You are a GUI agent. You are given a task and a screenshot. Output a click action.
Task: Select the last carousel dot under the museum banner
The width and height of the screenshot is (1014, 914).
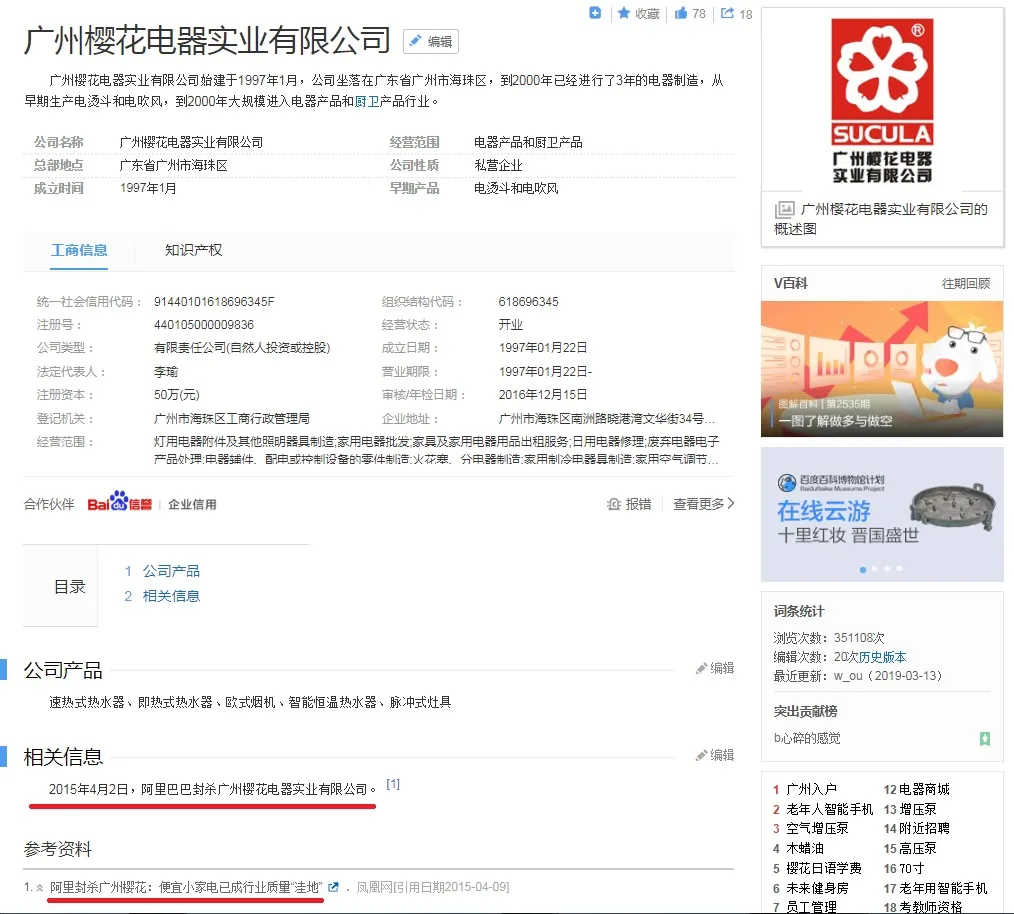coord(900,569)
